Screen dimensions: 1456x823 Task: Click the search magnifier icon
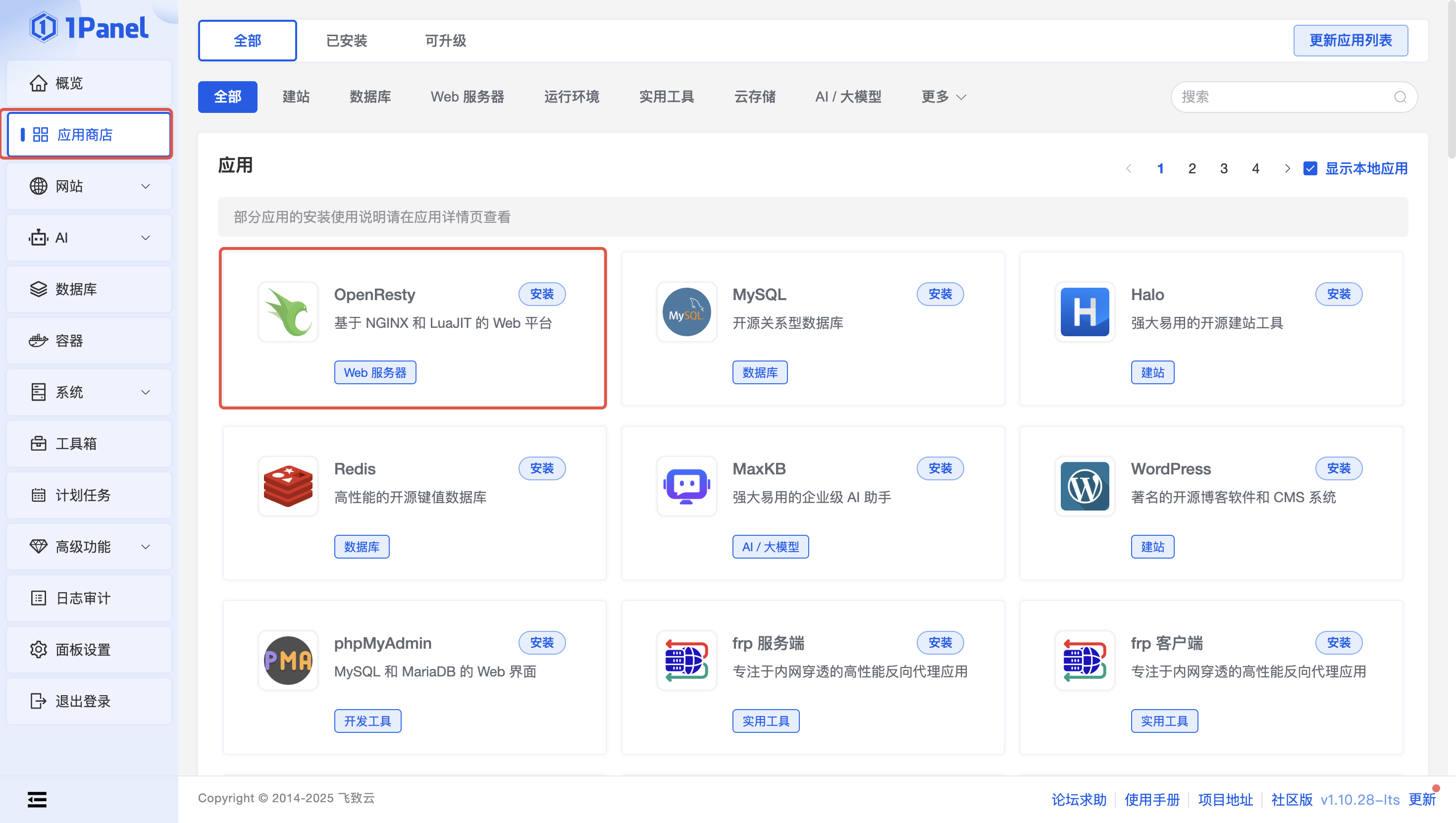(1400, 97)
